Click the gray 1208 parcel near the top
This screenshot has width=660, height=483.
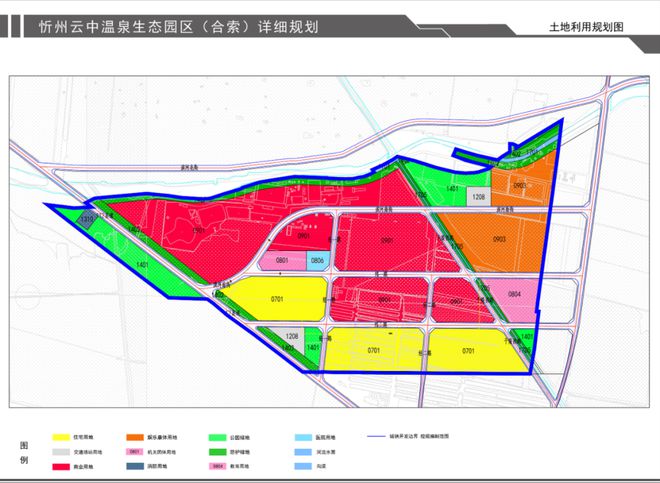pos(479,198)
